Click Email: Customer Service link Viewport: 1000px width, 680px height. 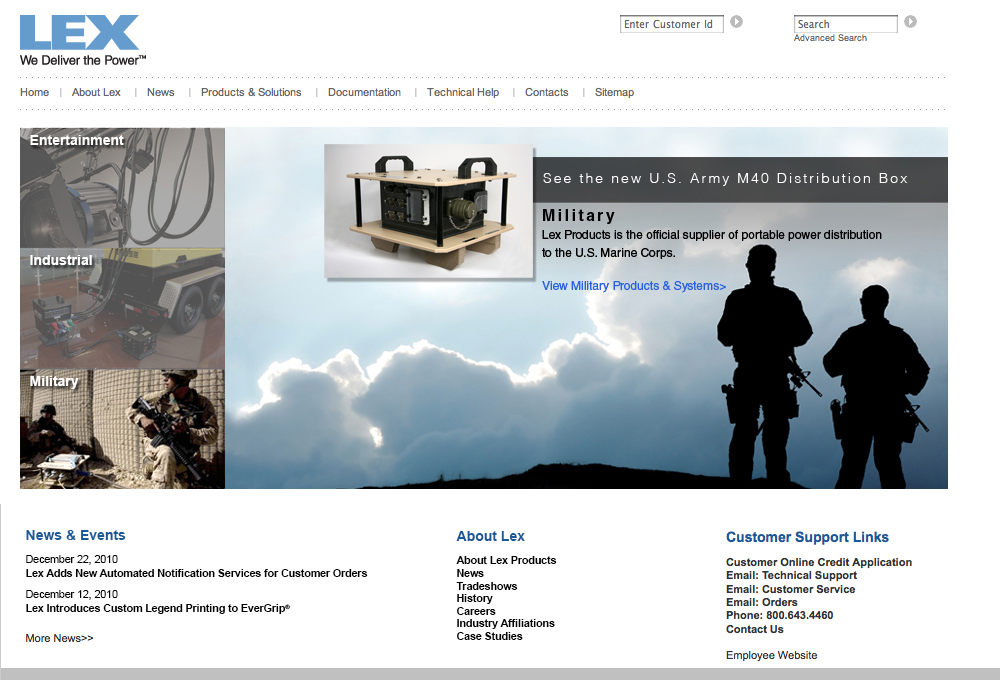tap(791, 589)
